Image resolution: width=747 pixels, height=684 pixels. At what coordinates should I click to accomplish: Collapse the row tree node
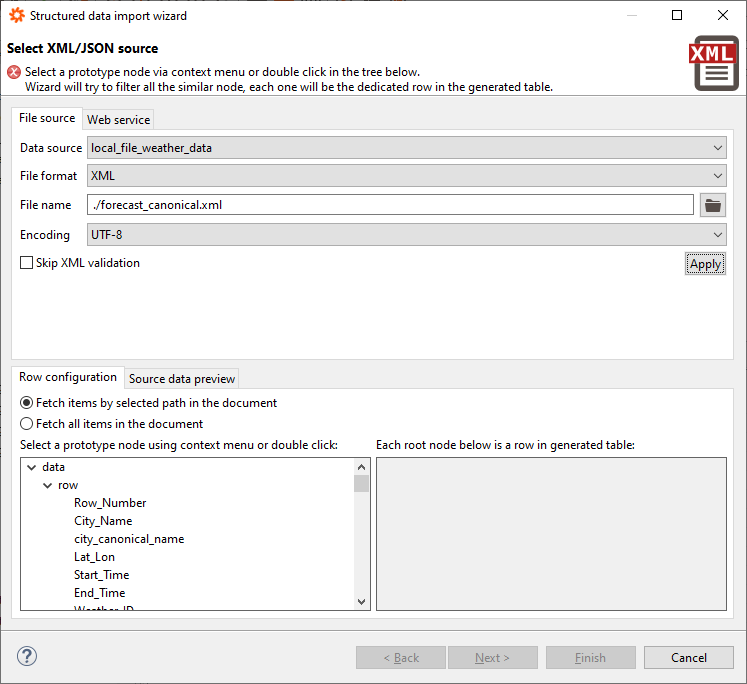(47, 485)
